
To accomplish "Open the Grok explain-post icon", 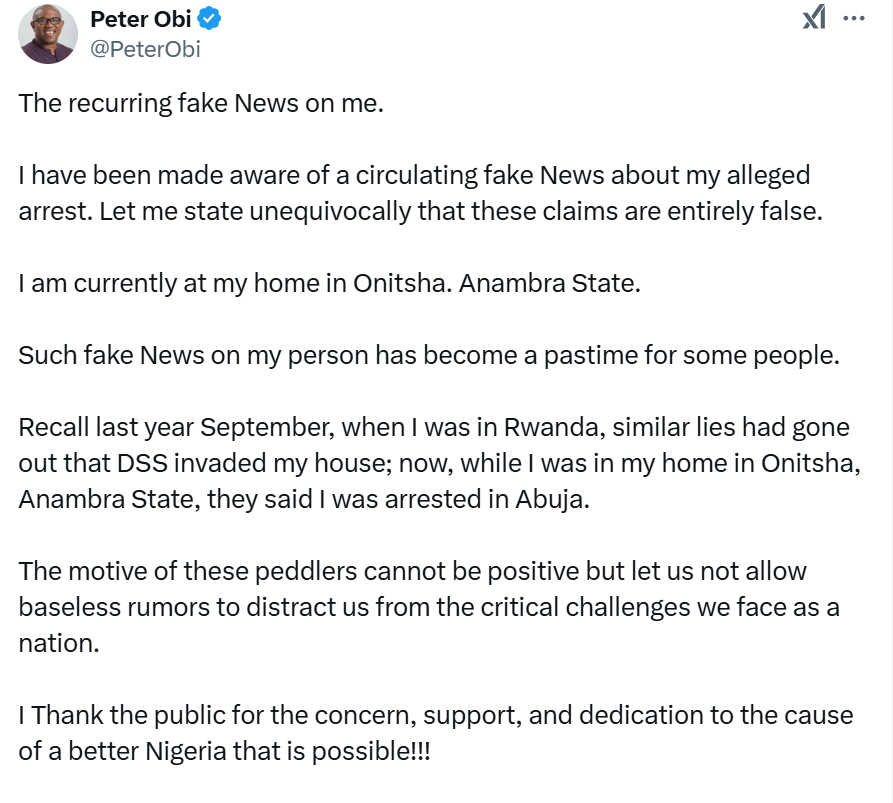I will (814, 17).
